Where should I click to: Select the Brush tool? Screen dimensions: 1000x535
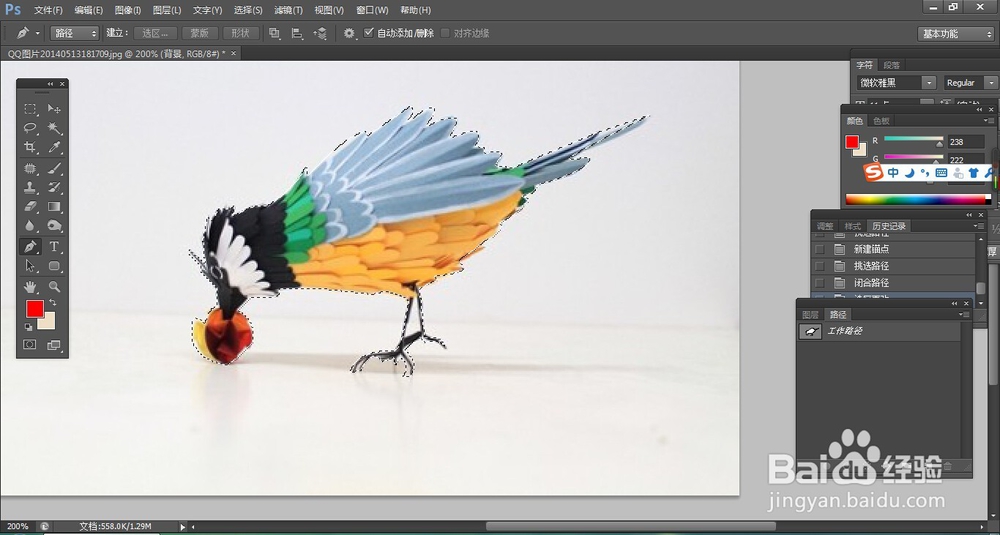click(x=54, y=168)
